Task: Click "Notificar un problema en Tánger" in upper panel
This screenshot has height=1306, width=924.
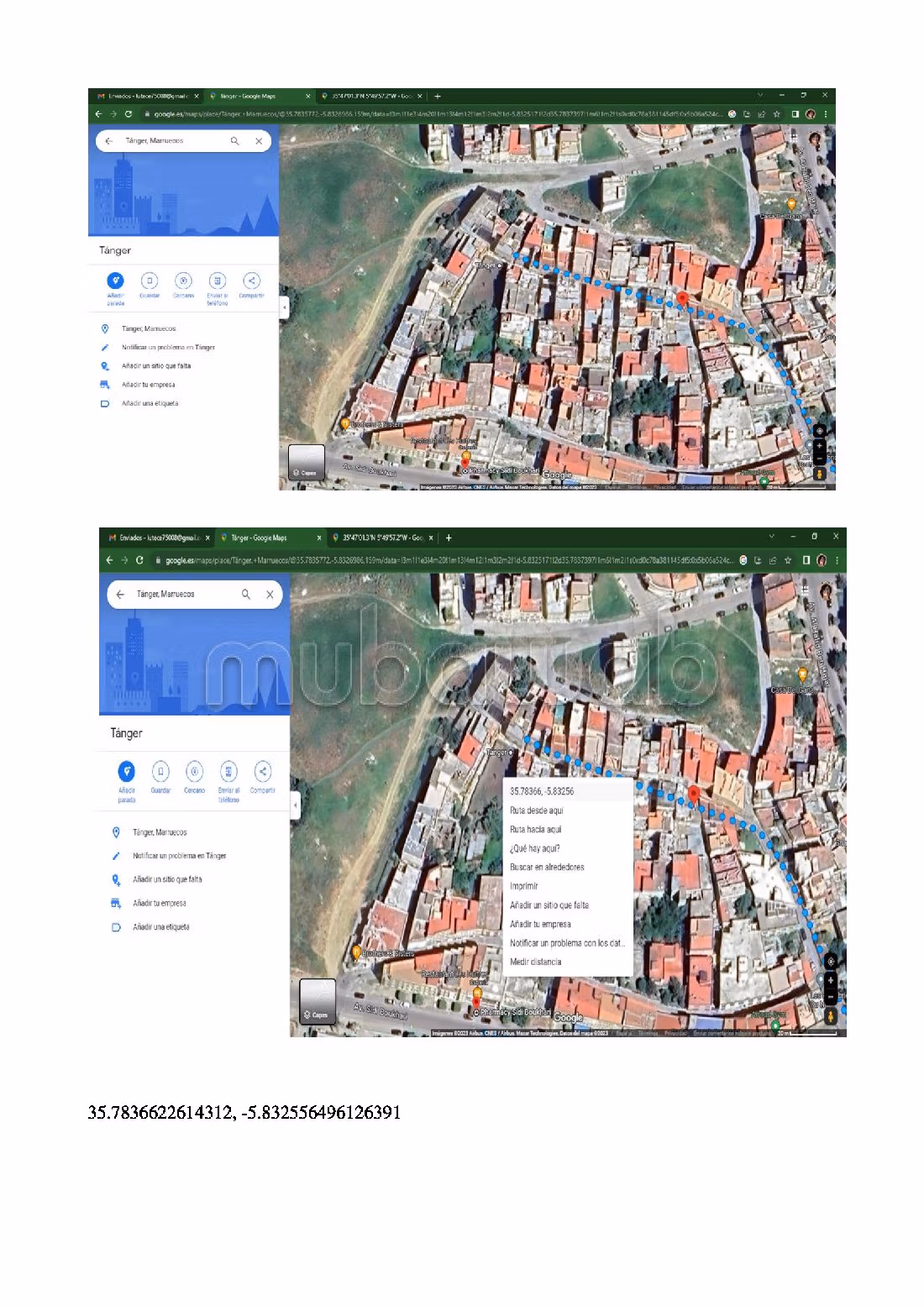Action: point(168,347)
